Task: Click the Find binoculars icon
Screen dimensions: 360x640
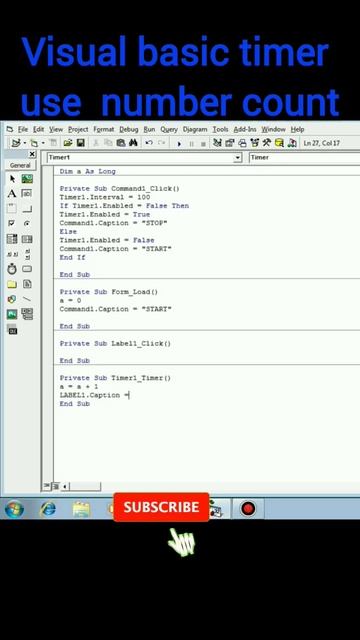Action: click(x=133, y=143)
